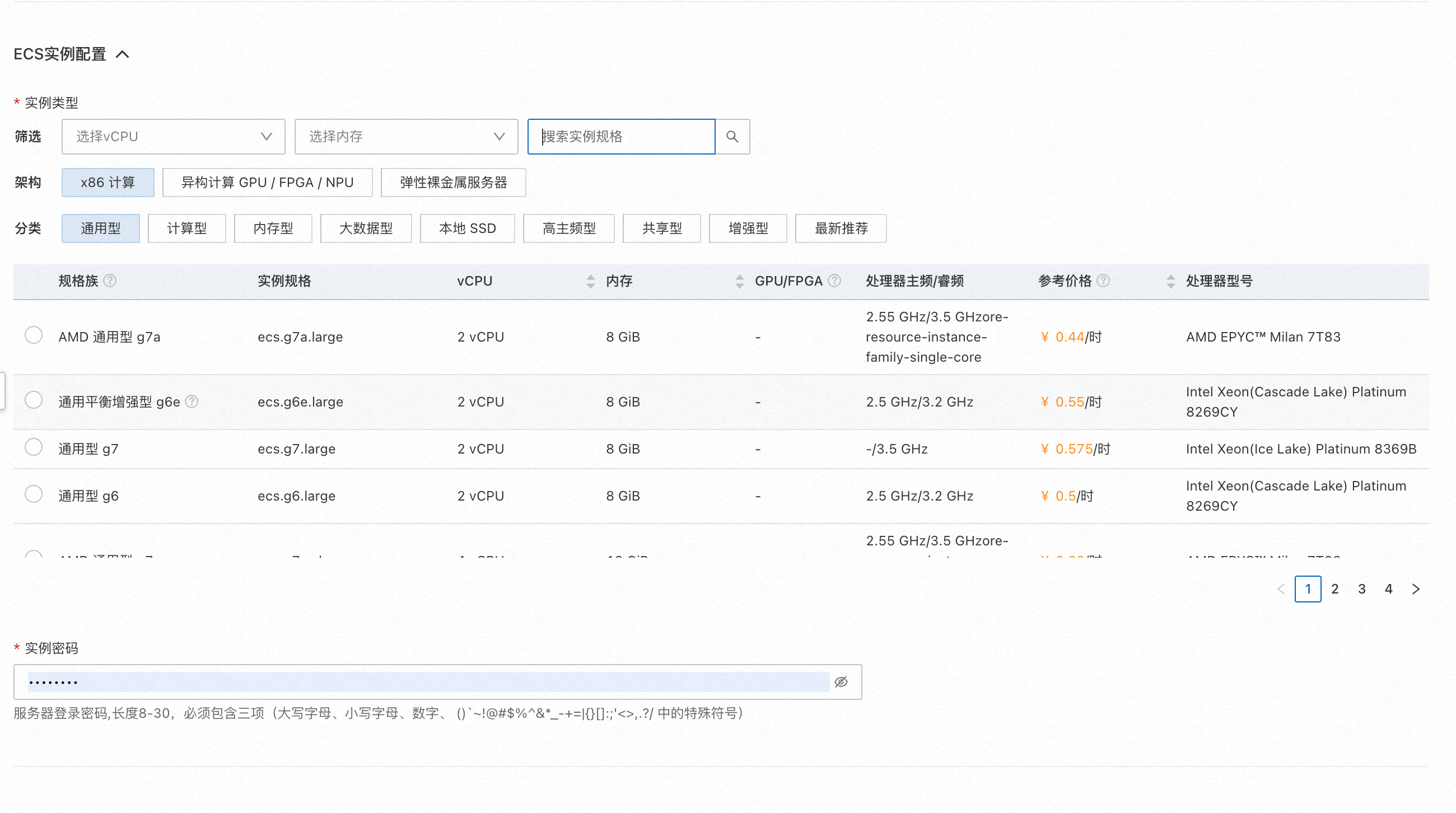
Task: Select 高主频型 category tab
Action: [568, 228]
